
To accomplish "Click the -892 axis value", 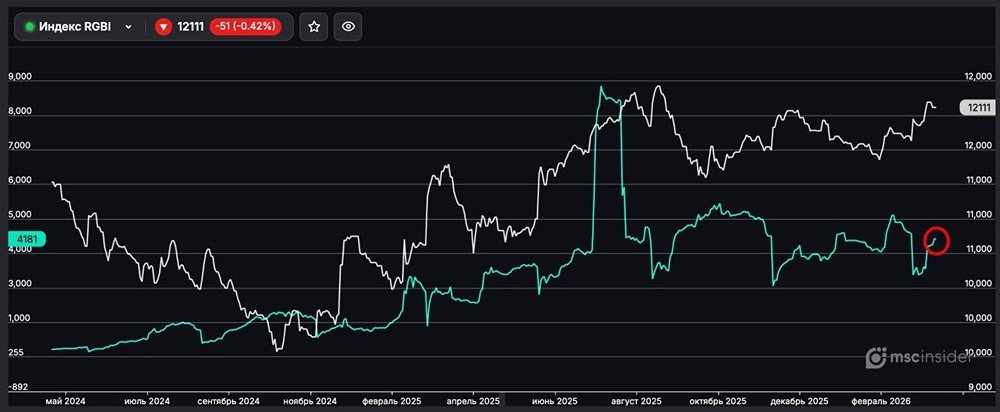I will click(x=17, y=387).
